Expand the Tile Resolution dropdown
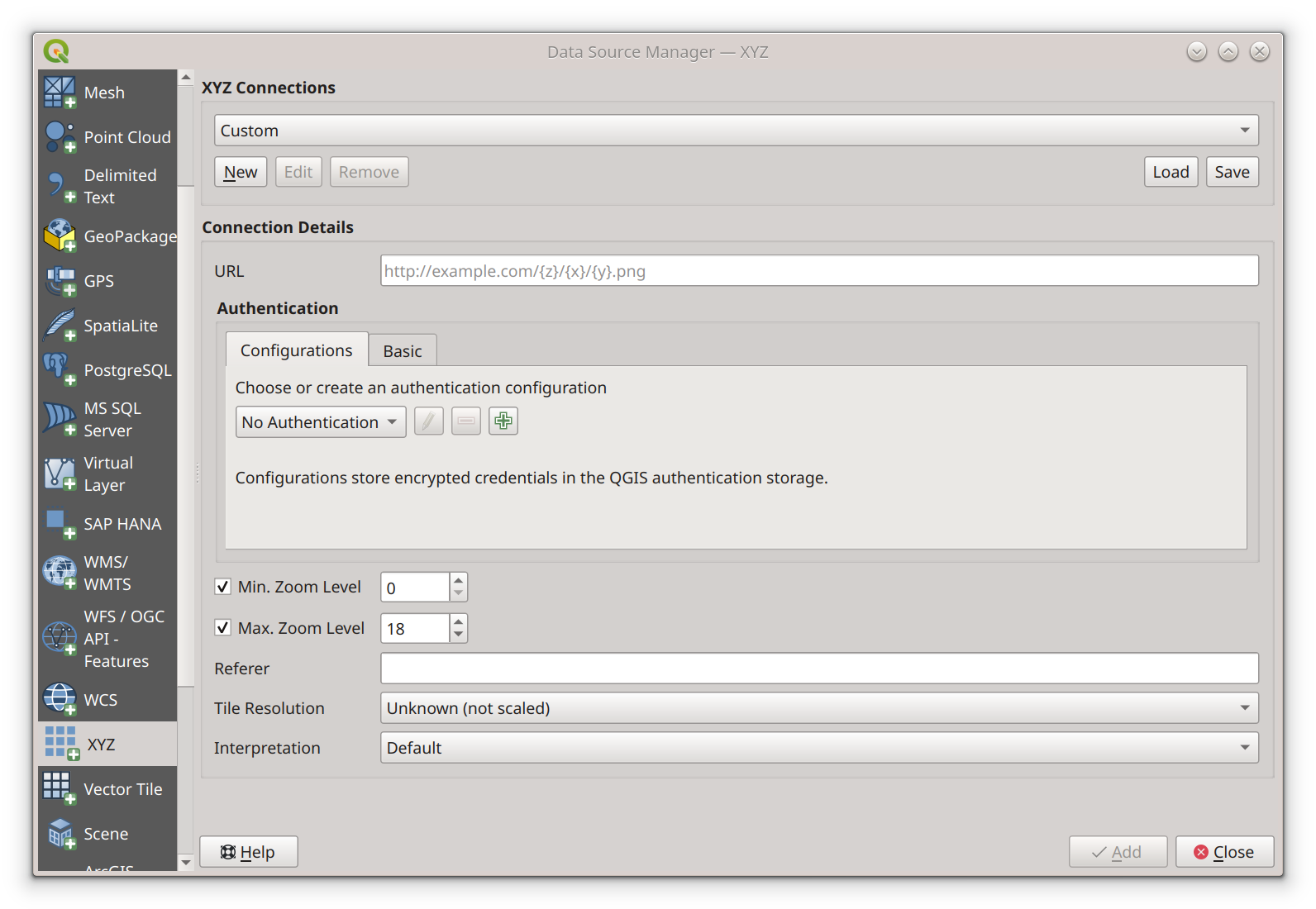 point(819,708)
